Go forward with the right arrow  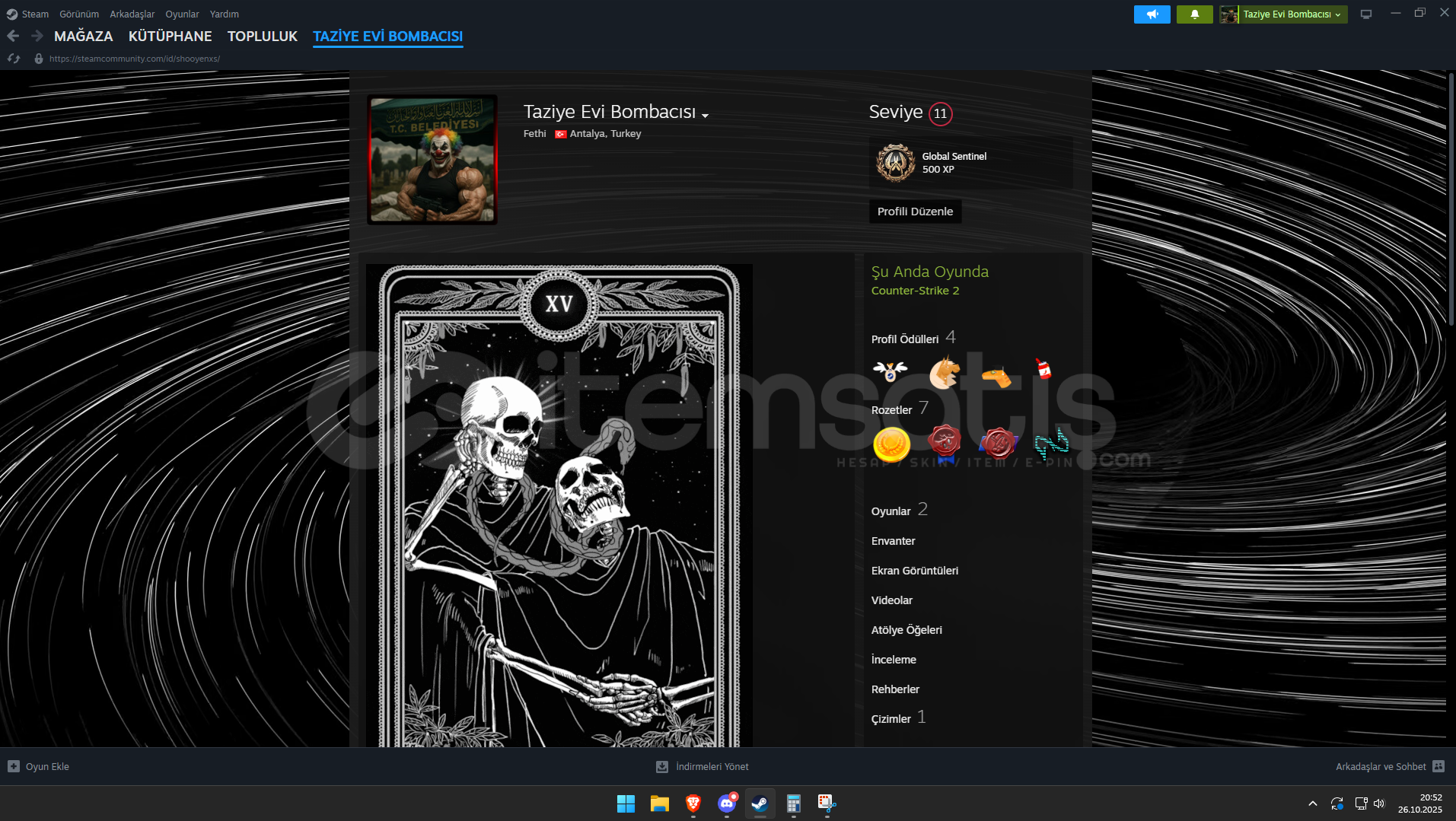click(x=37, y=36)
